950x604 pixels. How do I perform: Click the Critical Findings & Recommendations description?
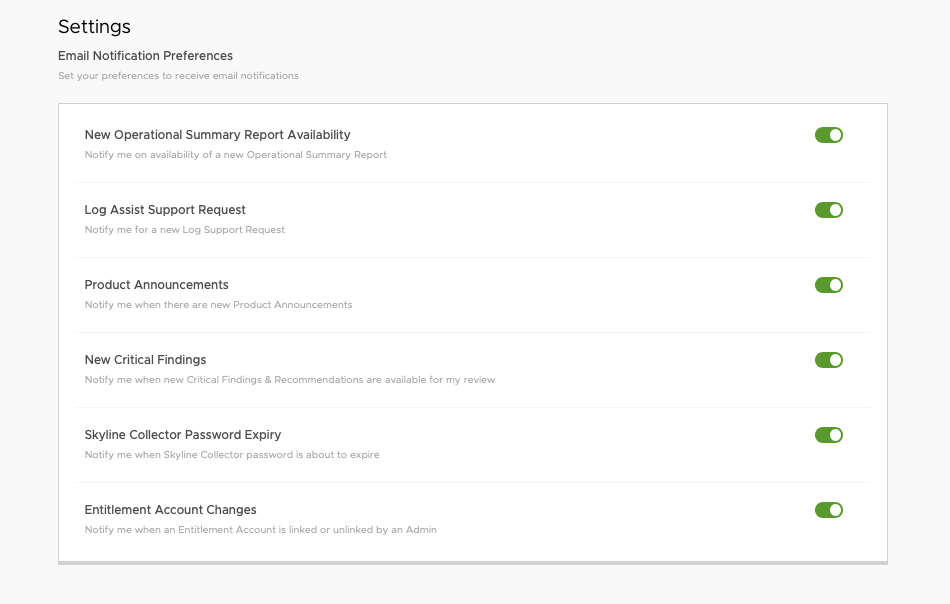click(x=290, y=380)
